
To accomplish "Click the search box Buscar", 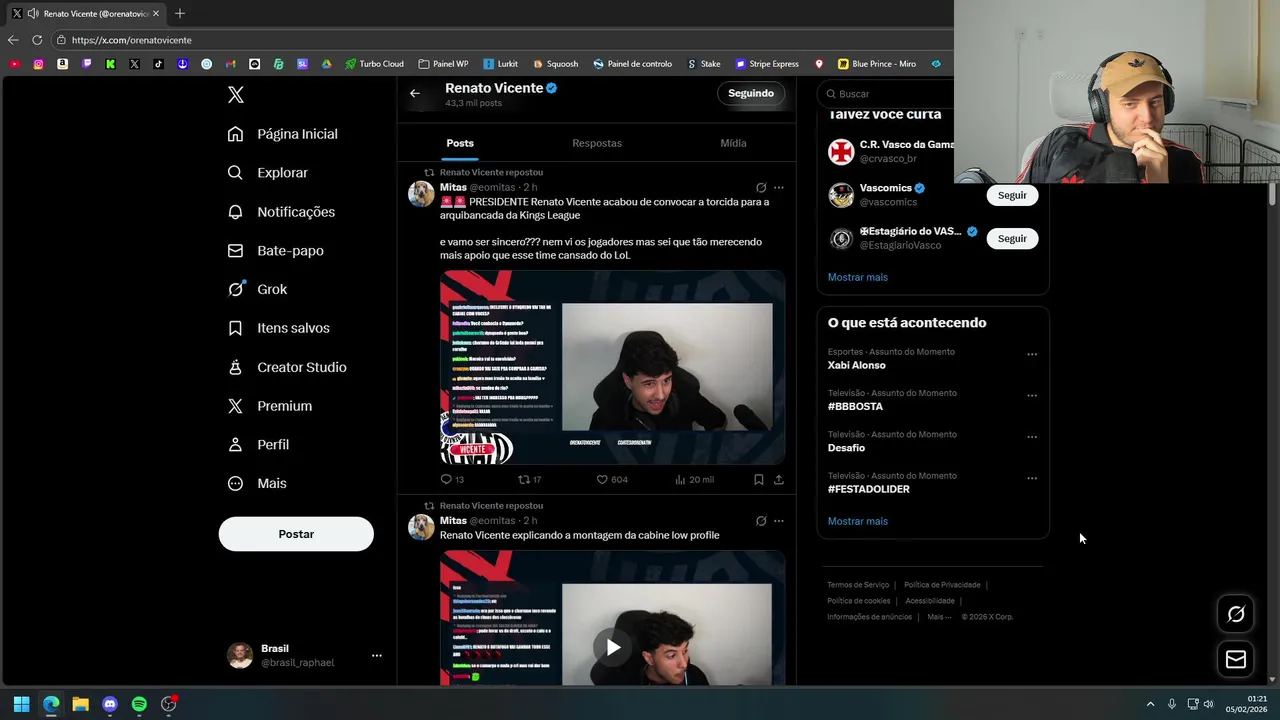I will point(885,94).
